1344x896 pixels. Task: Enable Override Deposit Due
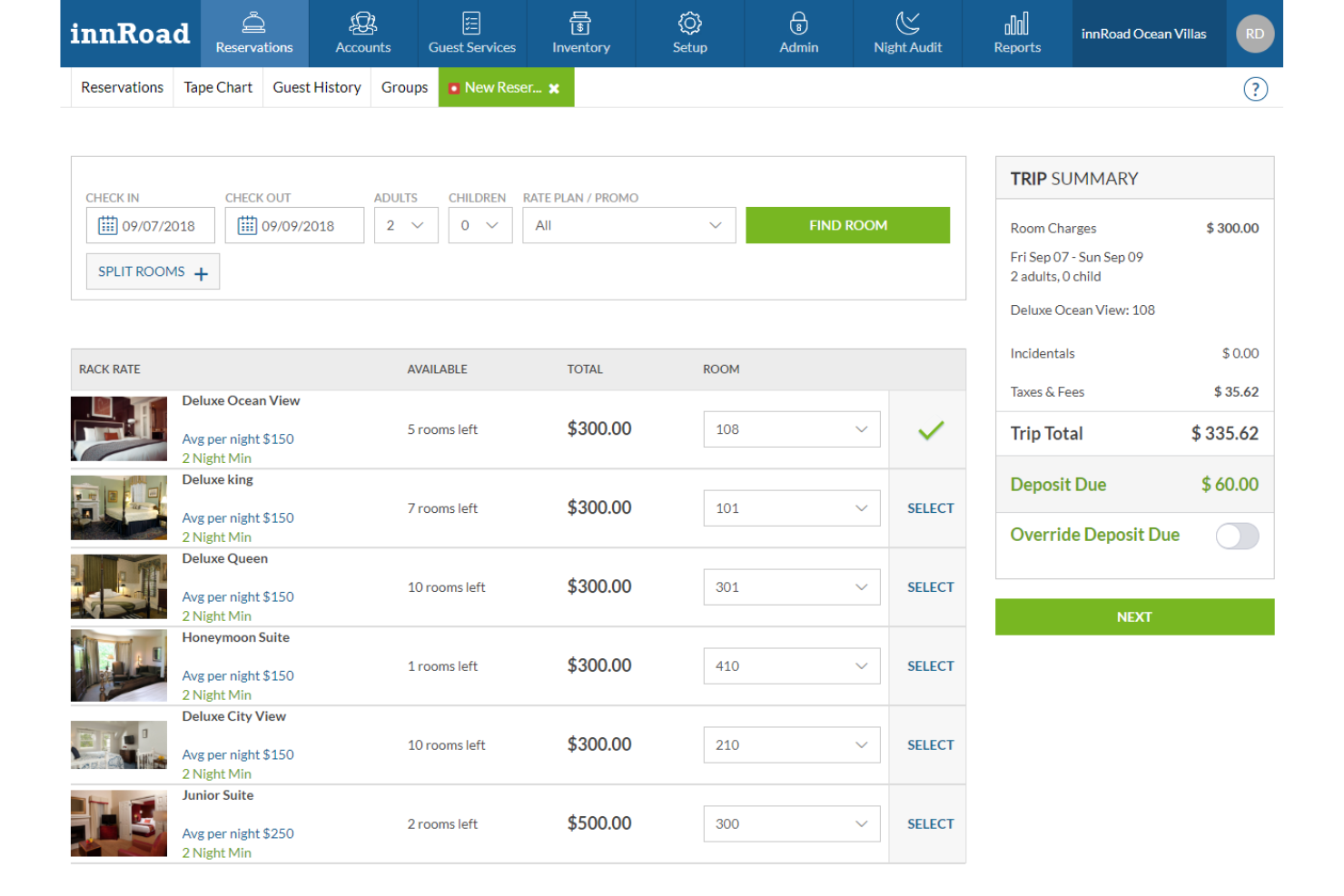click(x=1238, y=537)
